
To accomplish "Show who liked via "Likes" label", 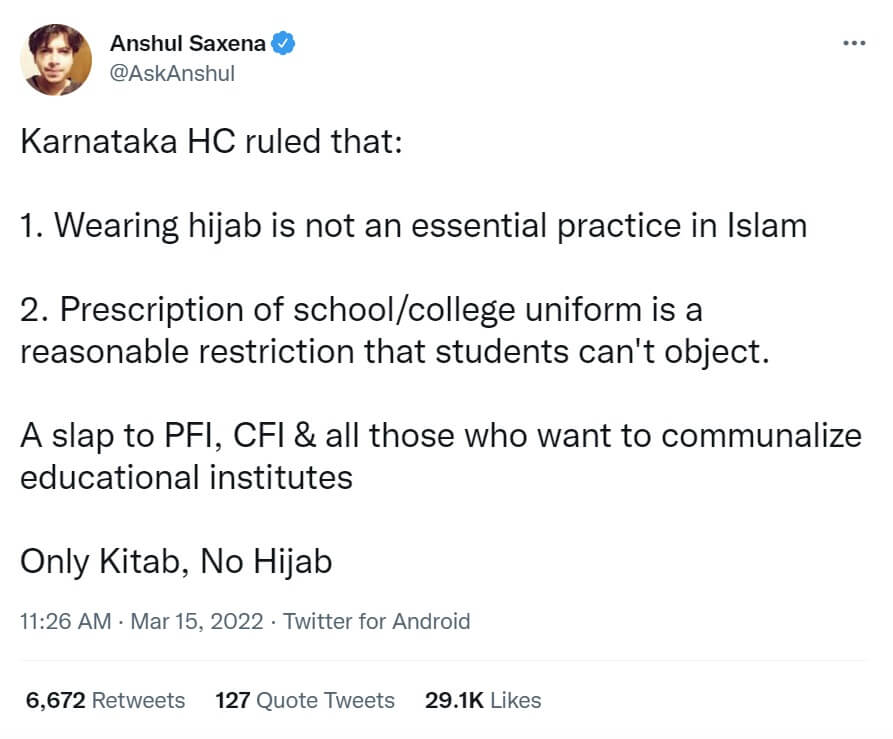I will (x=515, y=700).
